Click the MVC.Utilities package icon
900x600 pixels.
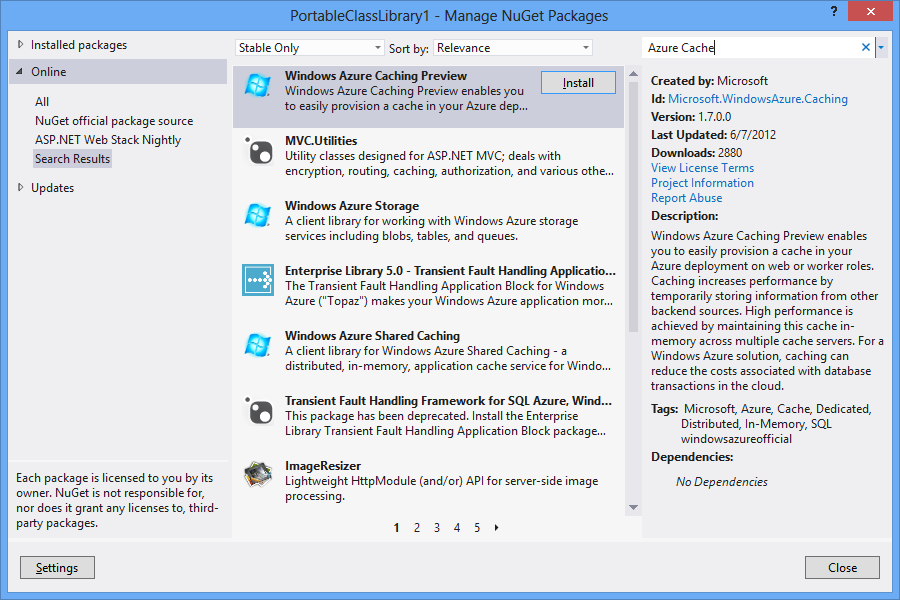tap(257, 152)
